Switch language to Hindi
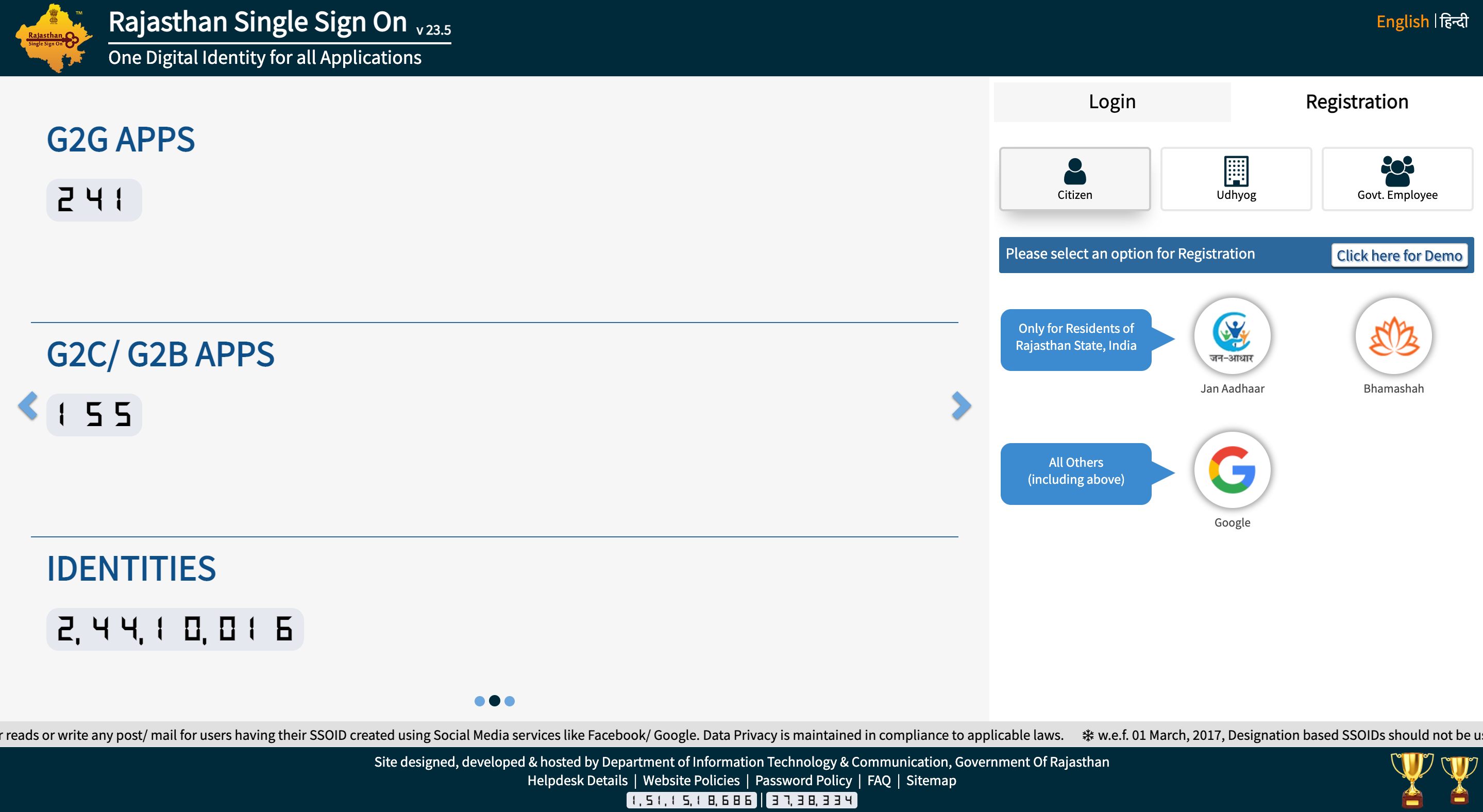Screen dimensions: 1483x812 pyautogui.click(x=1454, y=22)
